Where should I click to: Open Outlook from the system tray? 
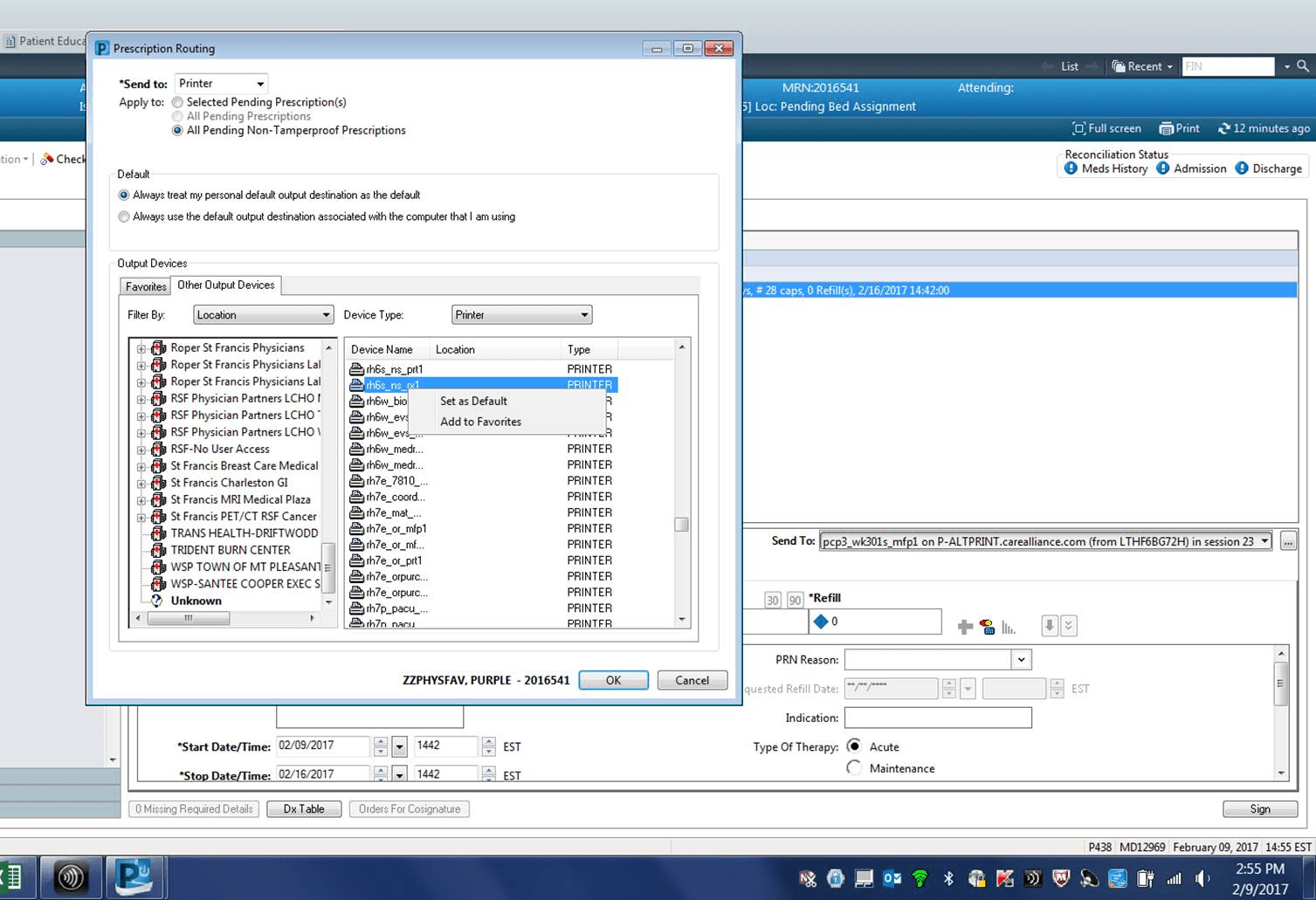[892, 878]
